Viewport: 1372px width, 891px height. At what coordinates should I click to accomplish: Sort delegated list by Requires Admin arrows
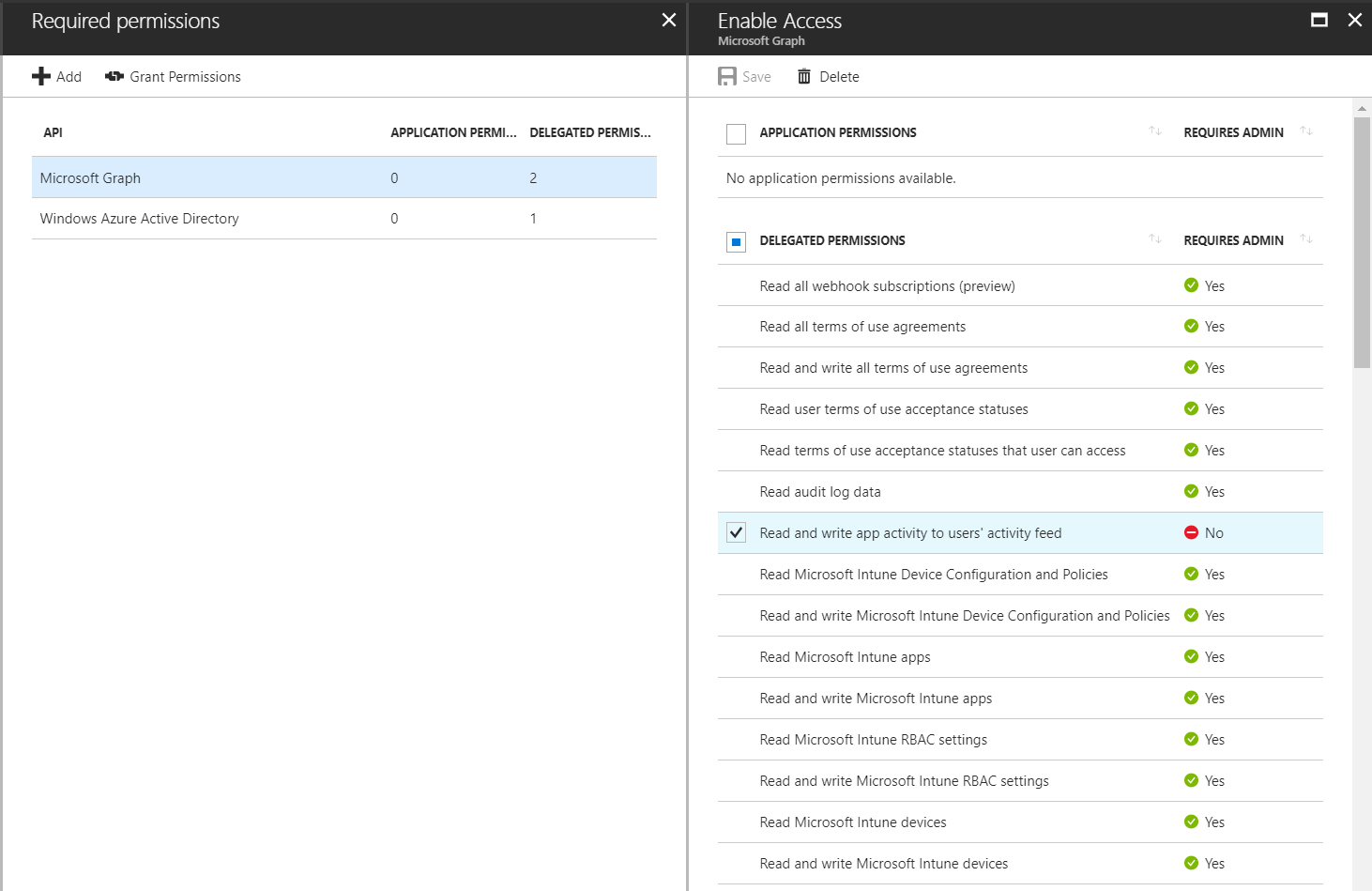(1306, 239)
